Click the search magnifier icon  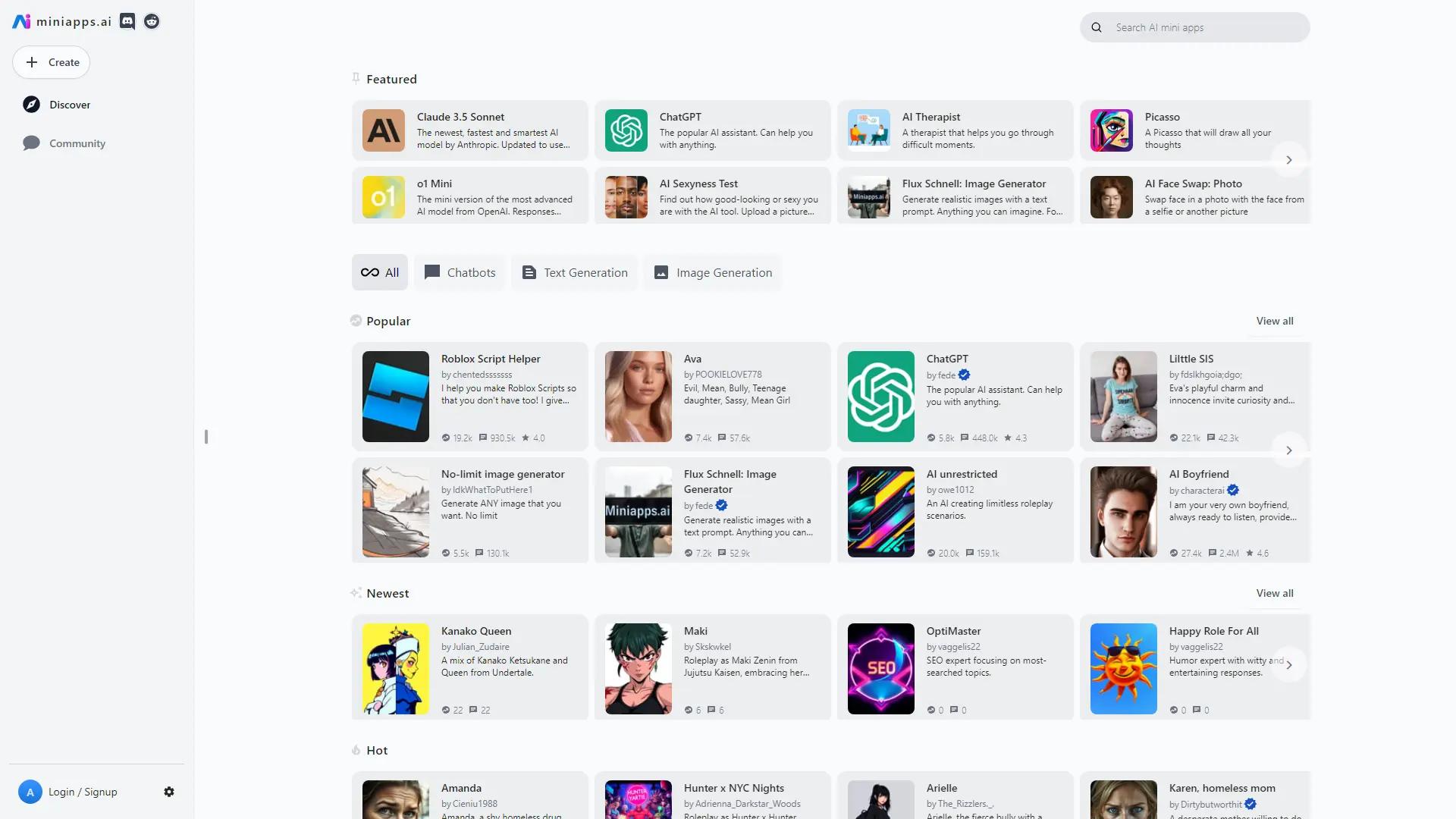click(x=1096, y=27)
